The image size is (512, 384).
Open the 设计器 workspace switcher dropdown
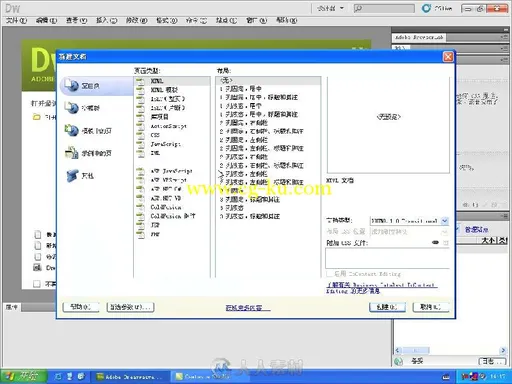tap(330, 8)
